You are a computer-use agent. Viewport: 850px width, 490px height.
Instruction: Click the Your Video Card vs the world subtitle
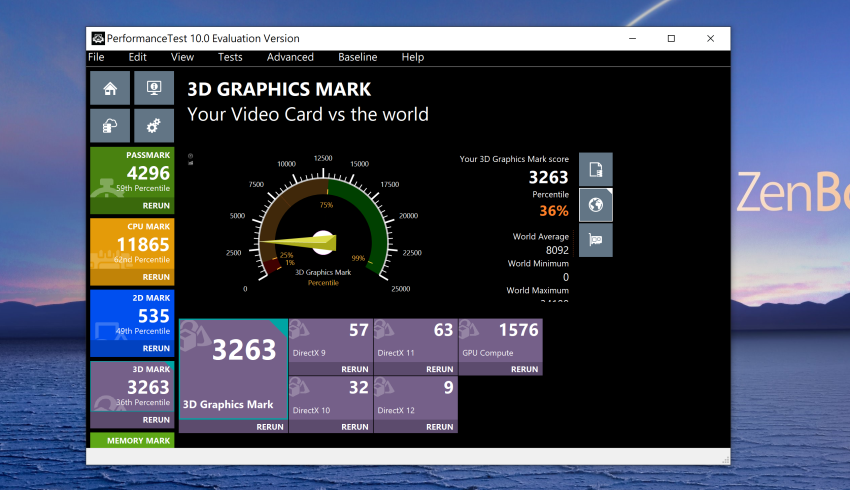click(x=308, y=114)
